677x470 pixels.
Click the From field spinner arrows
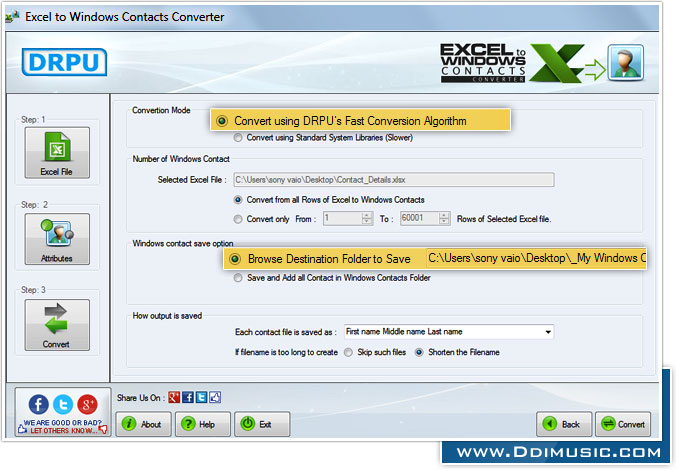[367, 218]
